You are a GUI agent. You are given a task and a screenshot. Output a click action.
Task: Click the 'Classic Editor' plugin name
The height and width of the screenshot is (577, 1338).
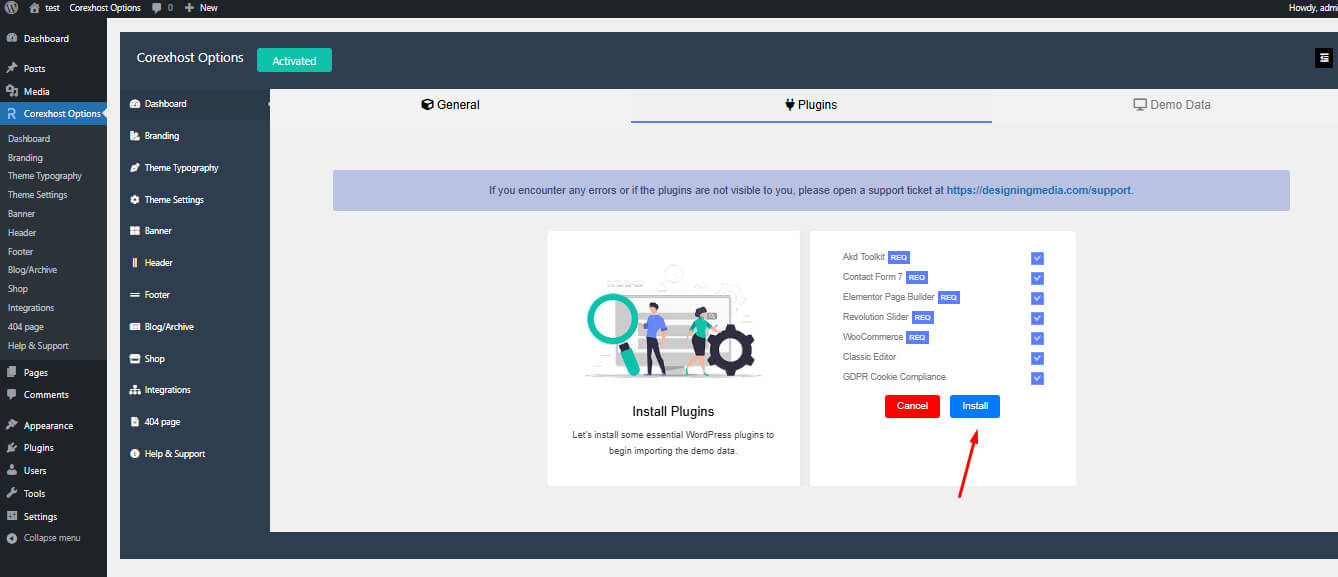click(869, 357)
